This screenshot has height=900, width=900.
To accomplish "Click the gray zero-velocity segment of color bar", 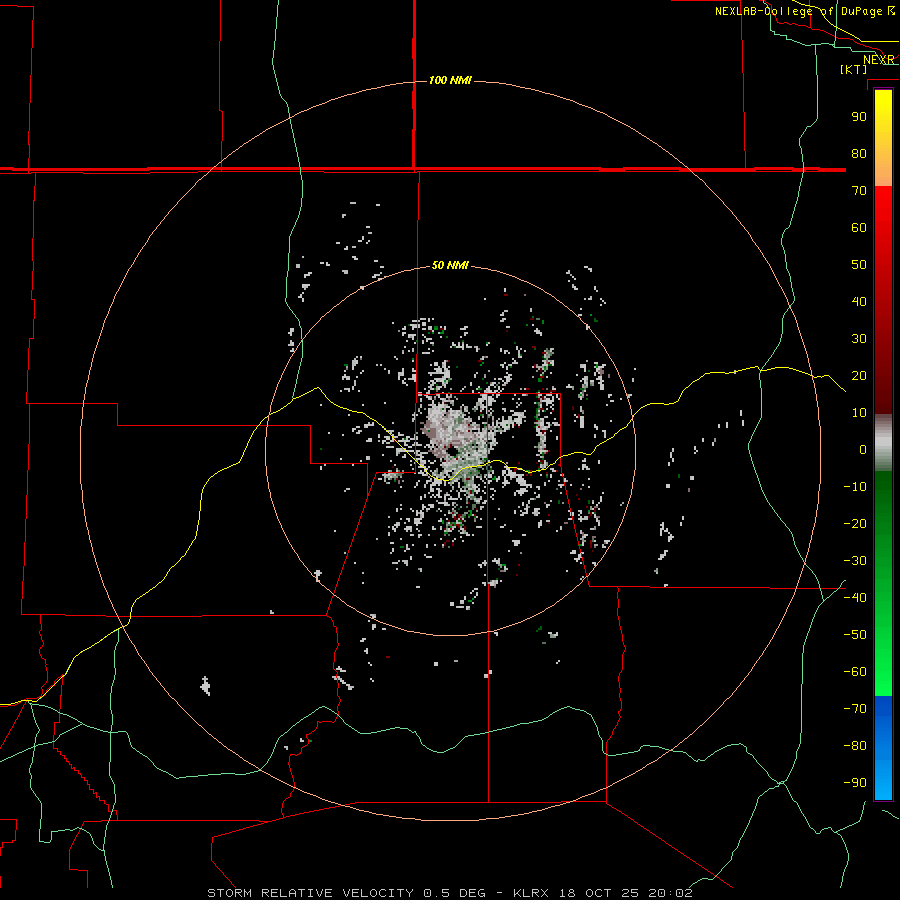I will [883, 443].
